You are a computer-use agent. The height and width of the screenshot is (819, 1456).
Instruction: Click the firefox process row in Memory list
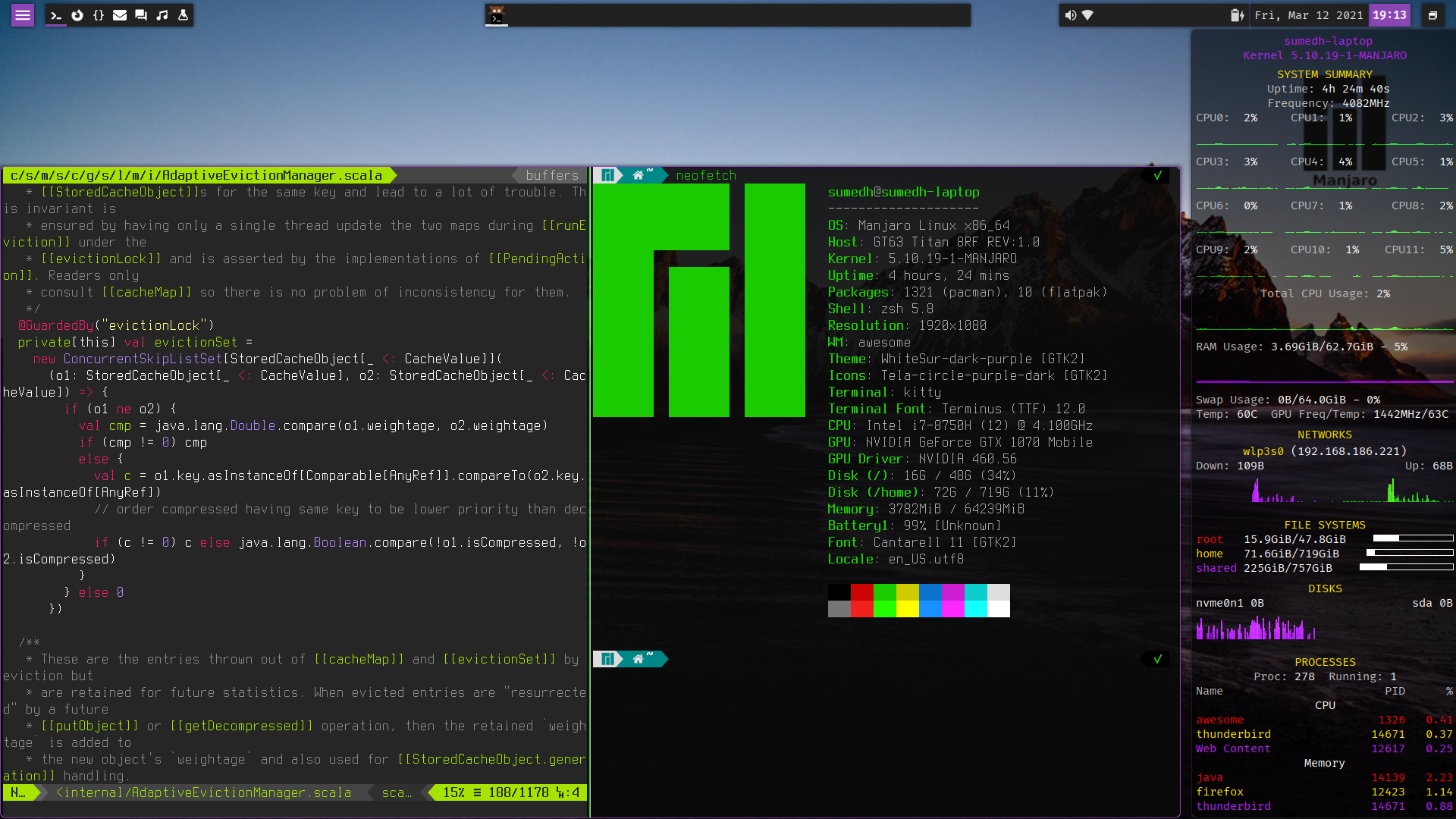[x=1325, y=792]
